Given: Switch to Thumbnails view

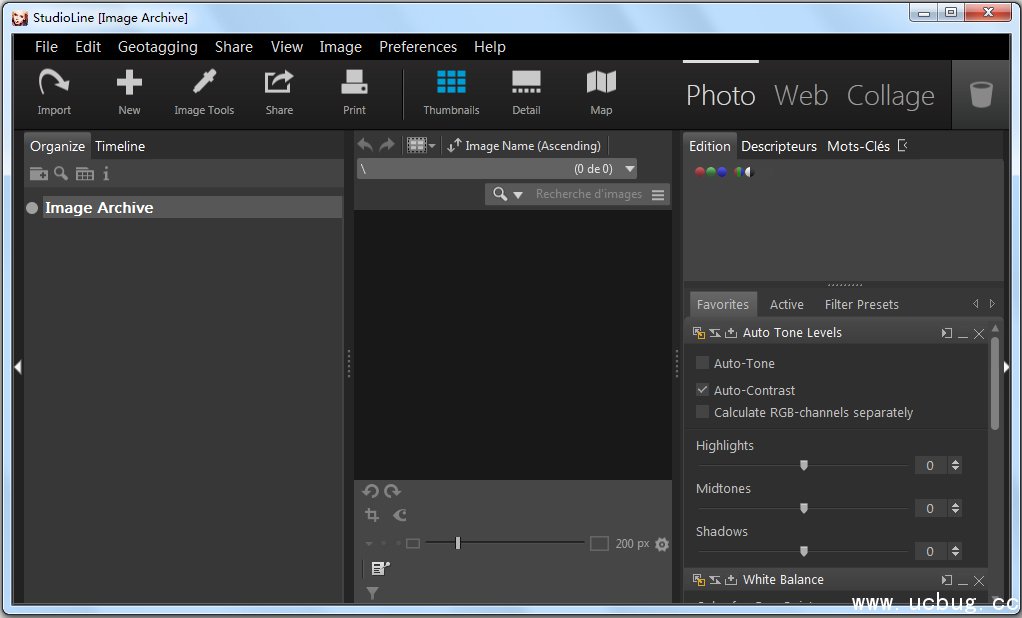Looking at the screenshot, I should point(451,91).
